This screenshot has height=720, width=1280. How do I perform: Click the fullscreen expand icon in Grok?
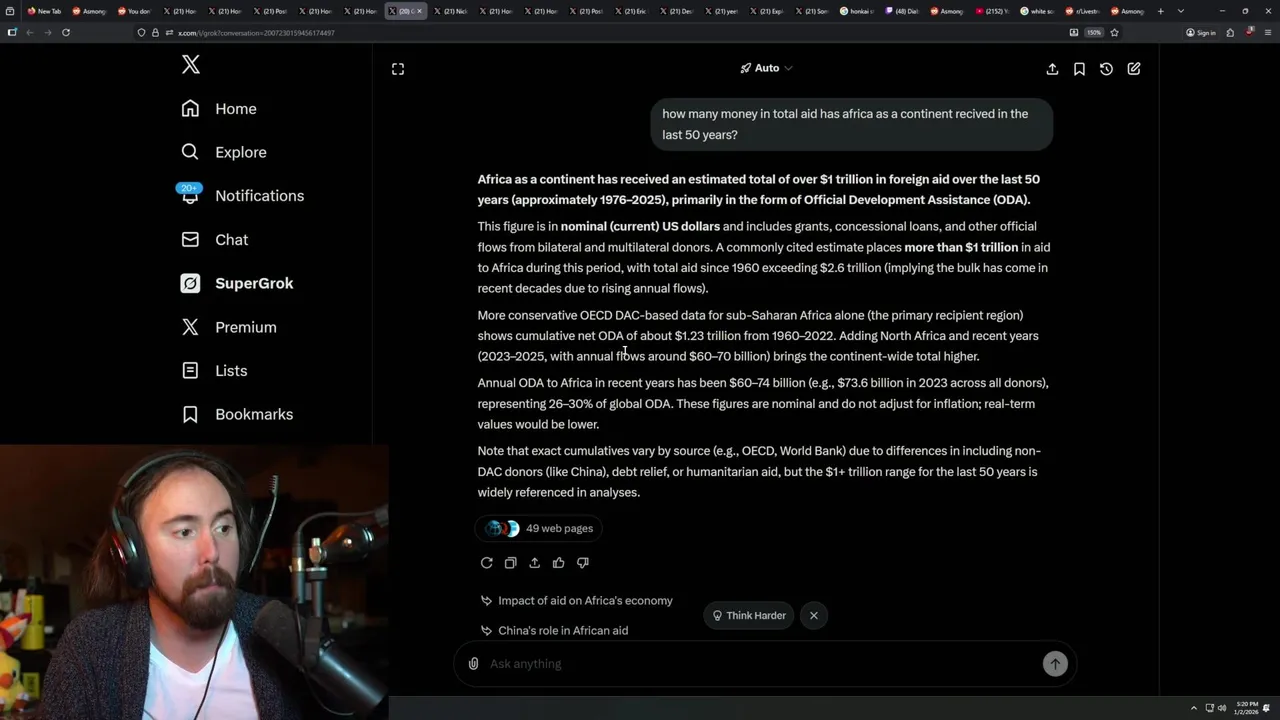point(398,69)
